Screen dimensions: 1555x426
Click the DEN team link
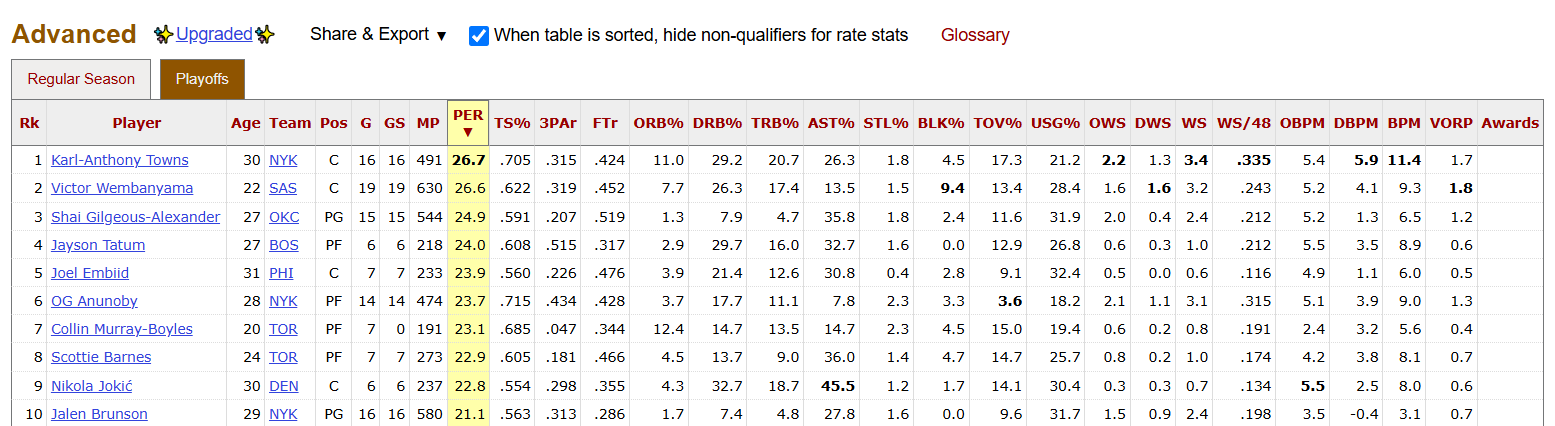pyautogui.click(x=284, y=386)
